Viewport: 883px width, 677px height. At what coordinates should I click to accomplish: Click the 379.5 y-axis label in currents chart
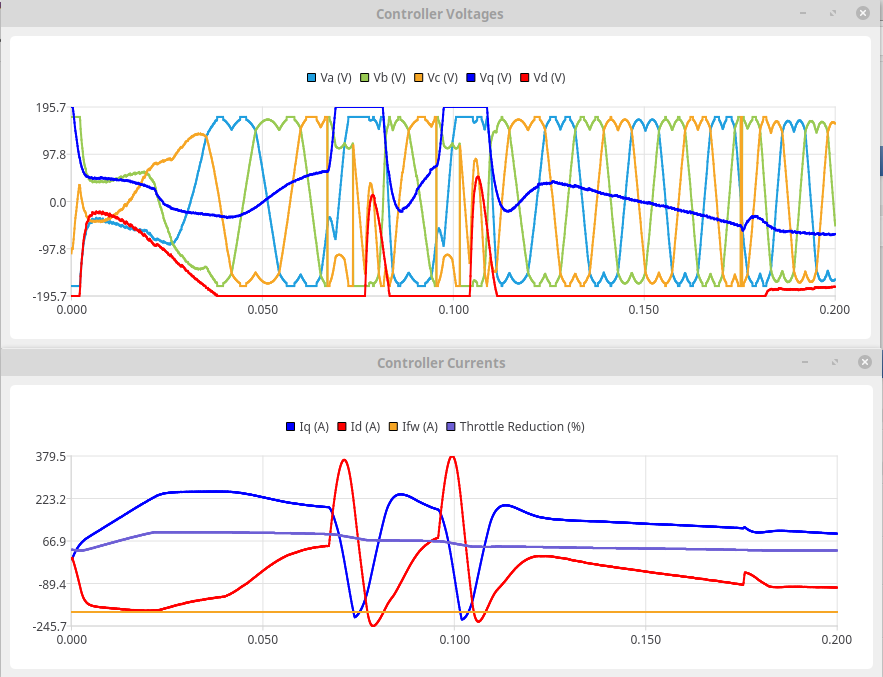pyautogui.click(x=50, y=457)
